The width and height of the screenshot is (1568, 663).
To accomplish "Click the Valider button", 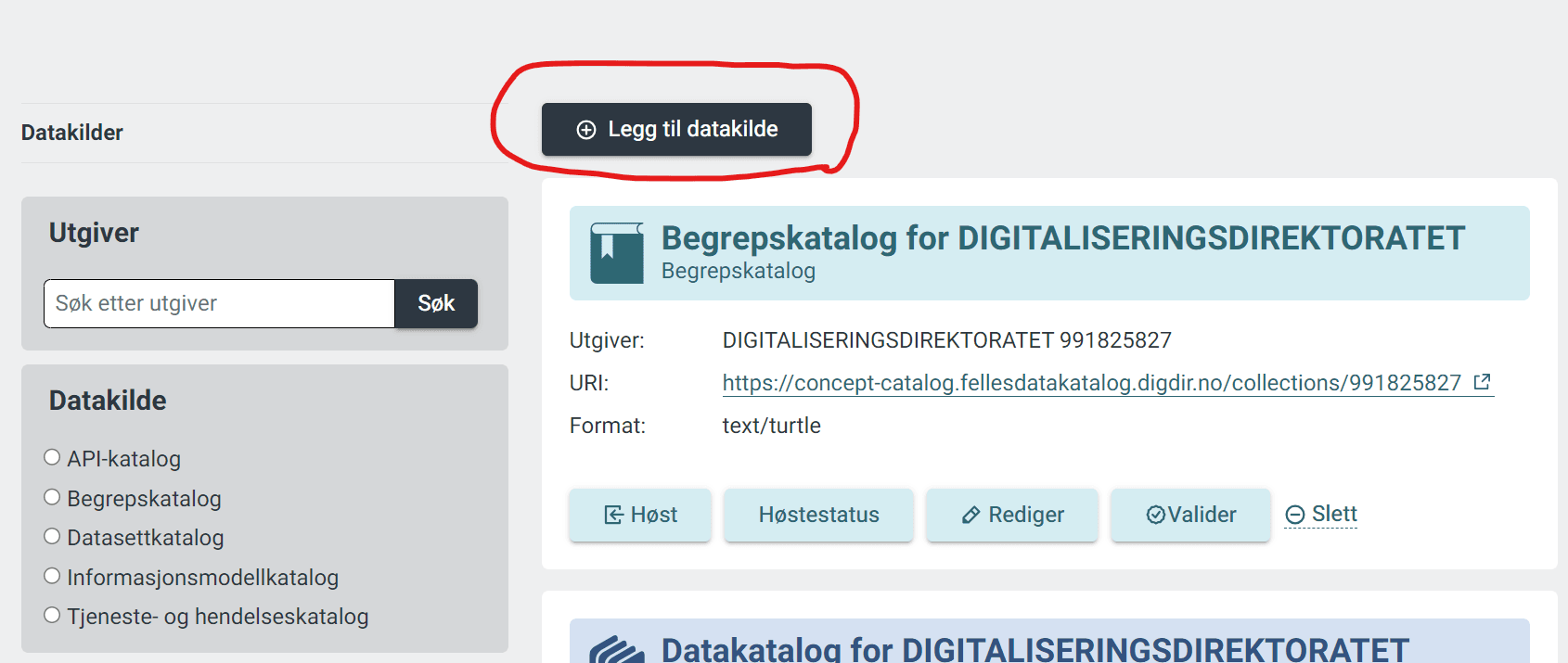I will tap(1190, 515).
